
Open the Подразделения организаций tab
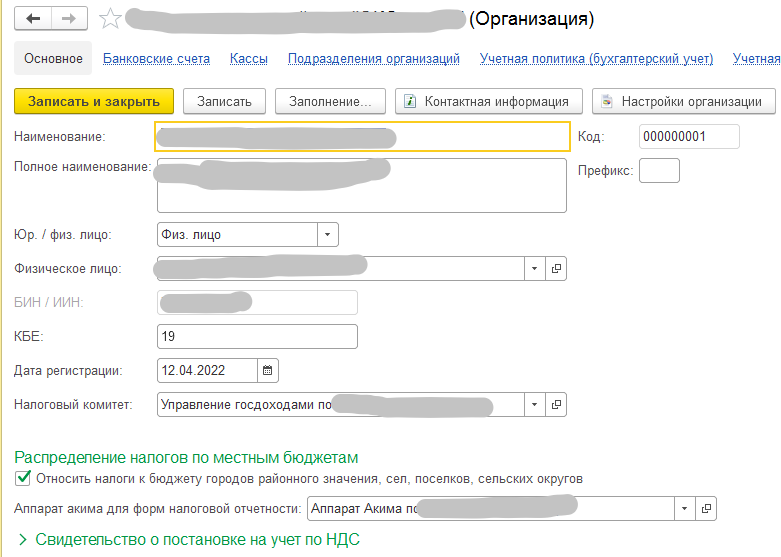(373, 59)
